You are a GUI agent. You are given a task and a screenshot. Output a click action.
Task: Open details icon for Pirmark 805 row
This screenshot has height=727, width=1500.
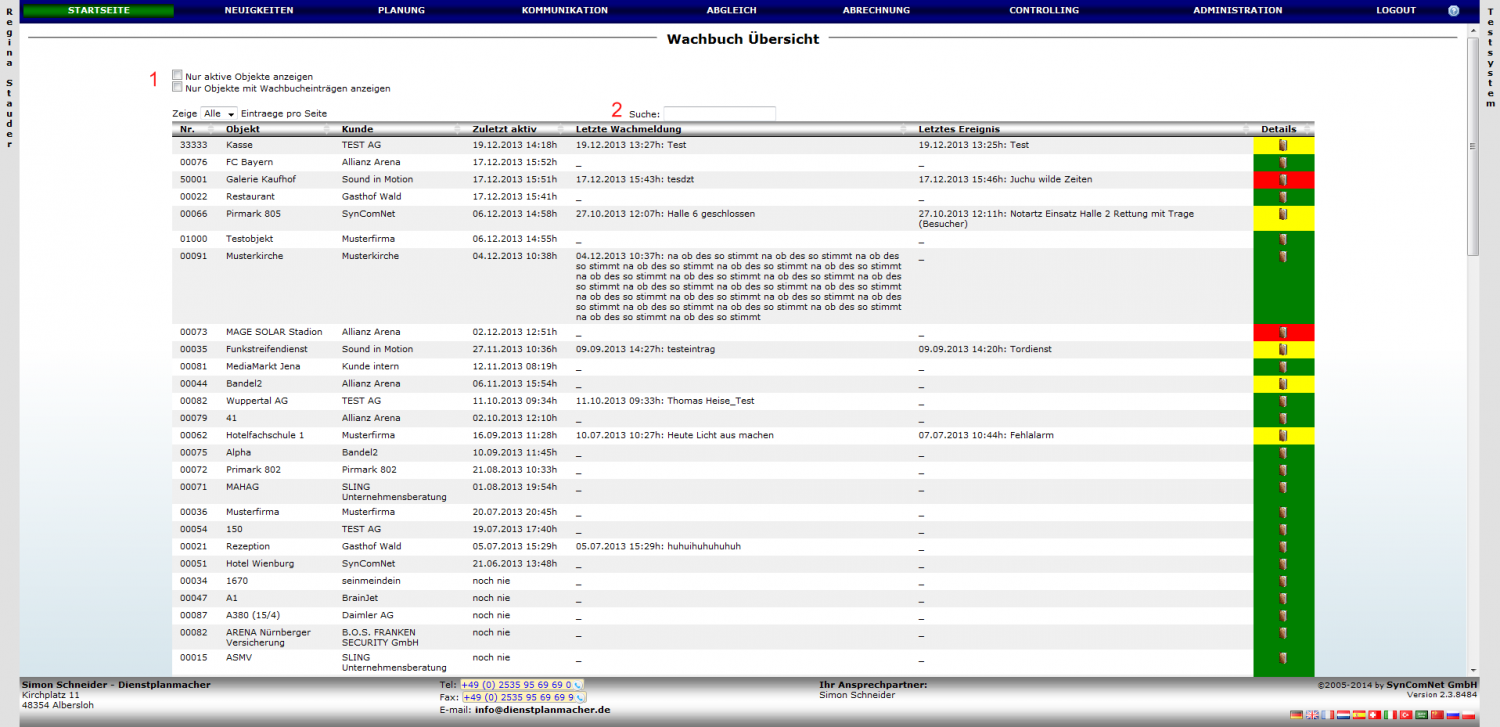pos(1283,214)
